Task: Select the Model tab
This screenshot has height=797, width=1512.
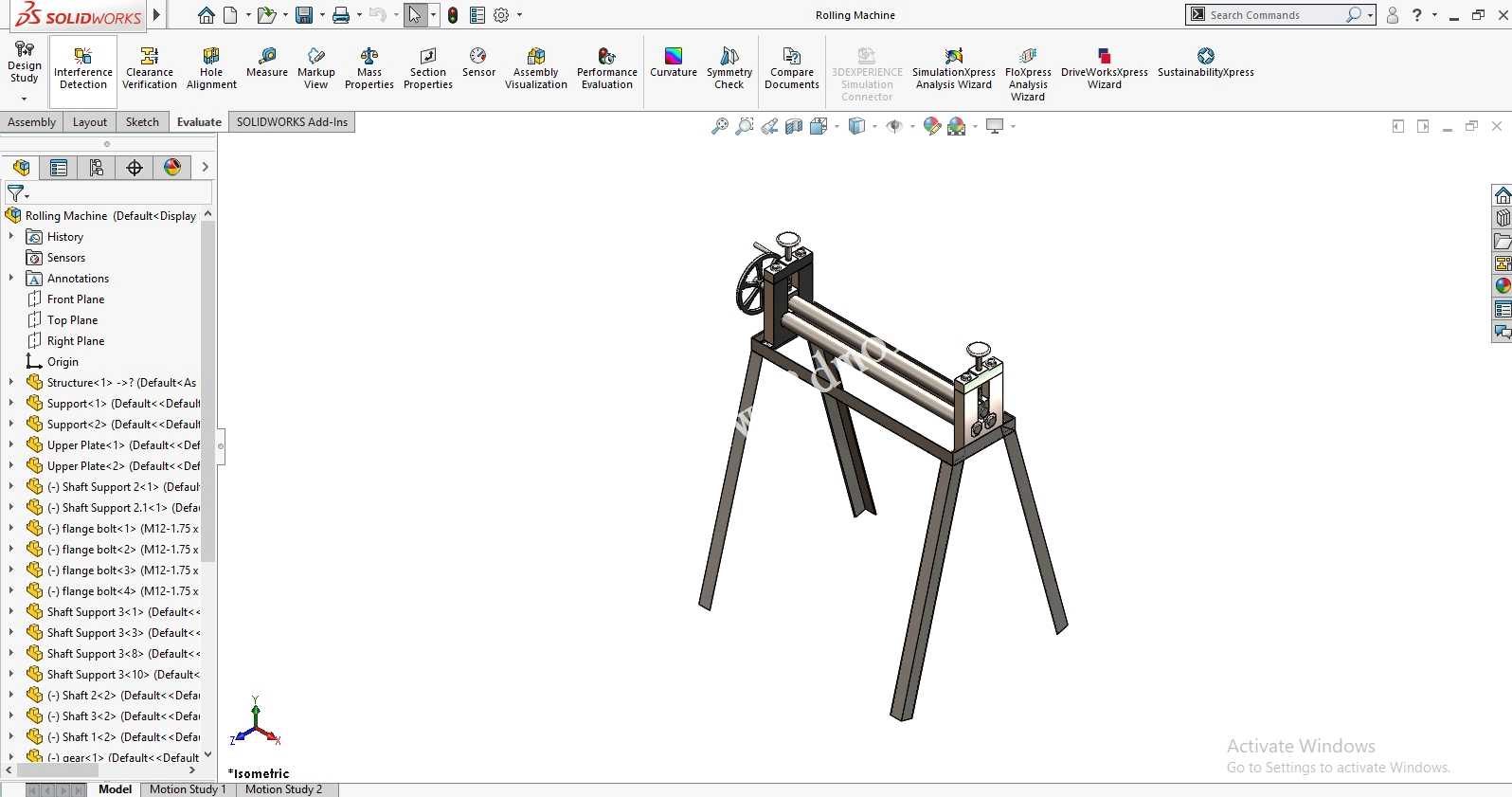Action: [x=115, y=789]
